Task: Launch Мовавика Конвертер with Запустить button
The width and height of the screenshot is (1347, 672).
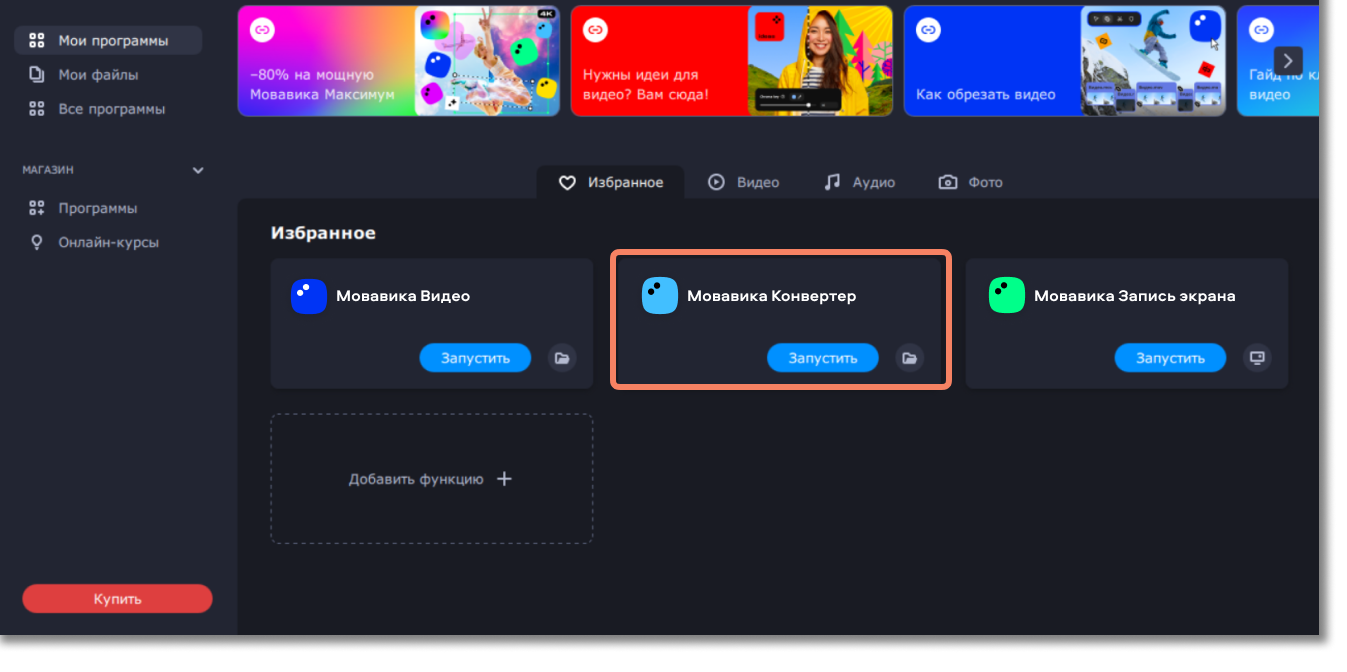Action: point(822,358)
